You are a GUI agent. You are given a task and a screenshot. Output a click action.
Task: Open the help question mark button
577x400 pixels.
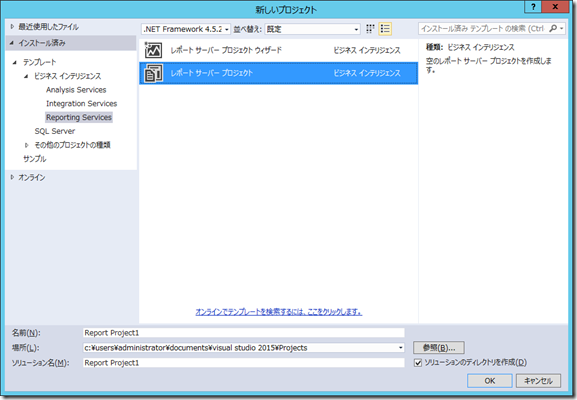tap(533, 7)
